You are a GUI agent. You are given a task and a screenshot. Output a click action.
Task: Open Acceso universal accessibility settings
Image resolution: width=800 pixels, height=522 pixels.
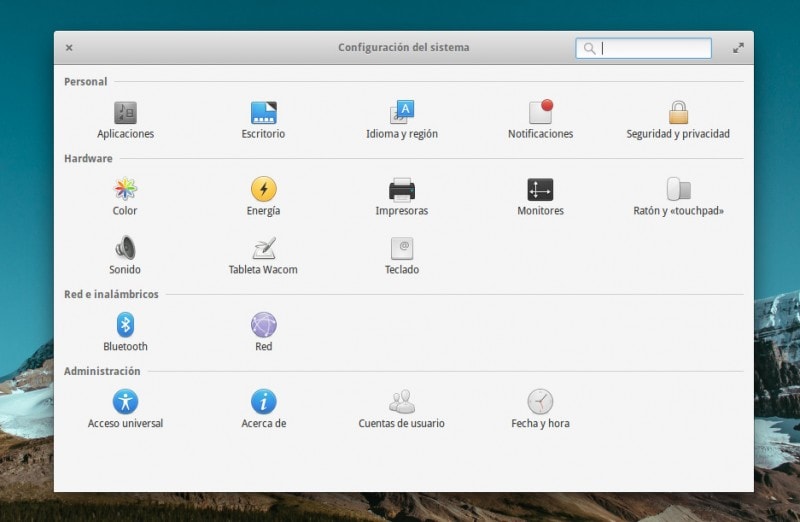pos(125,402)
